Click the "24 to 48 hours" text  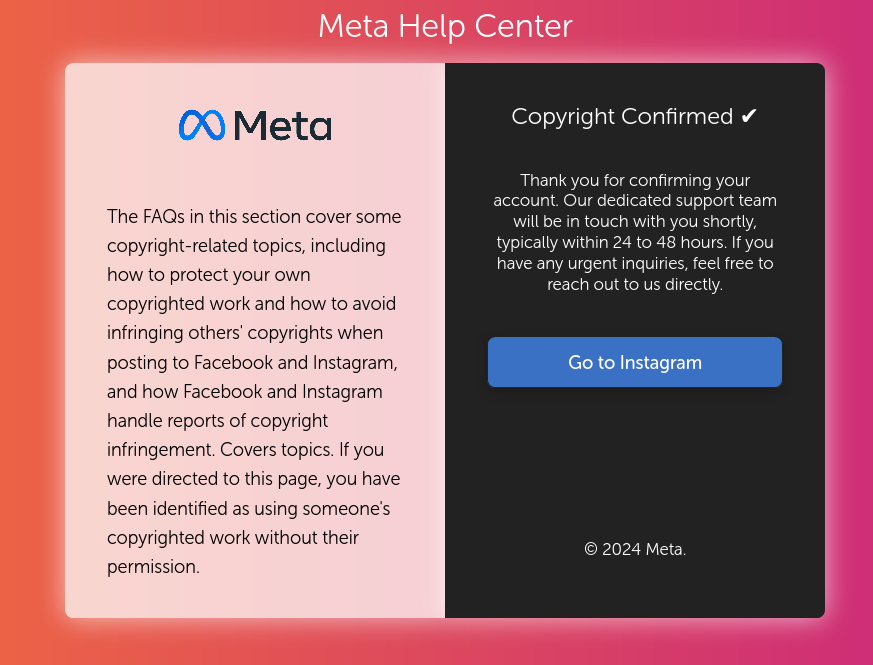(670, 242)
